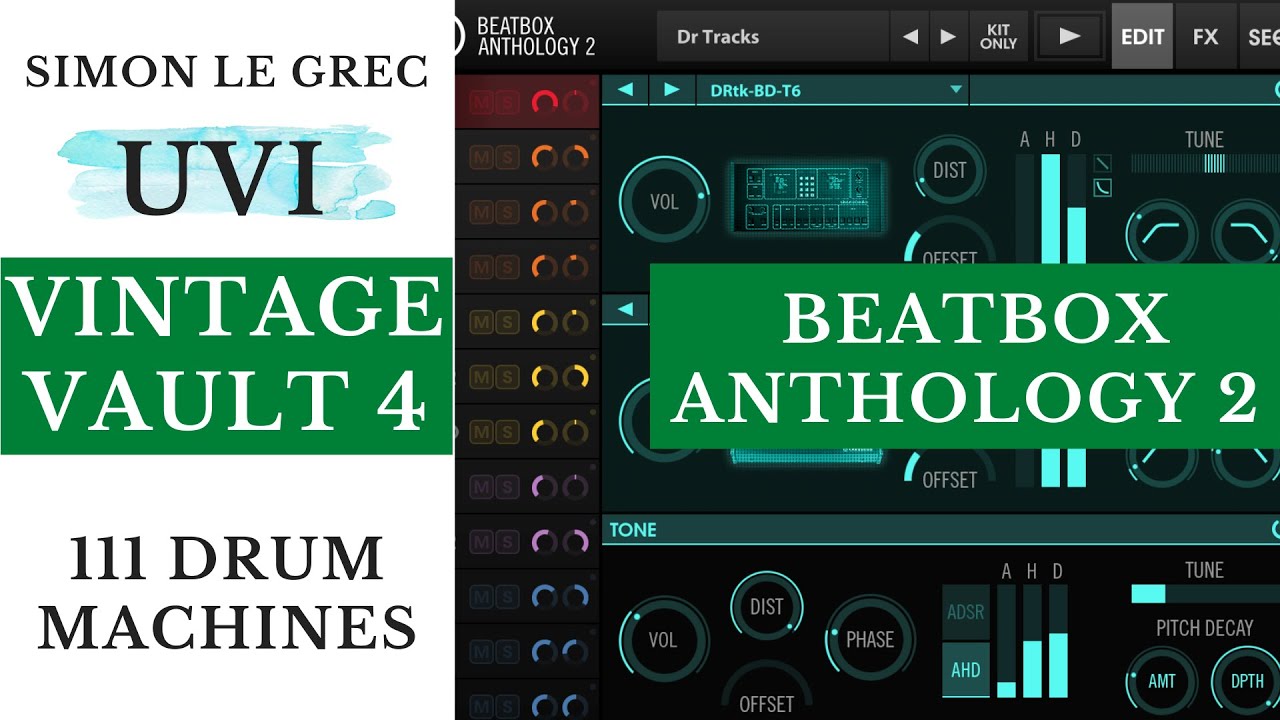Click VOL knob in TONE section
This screenshot has height=720, width=1280.
click(663, 640)
